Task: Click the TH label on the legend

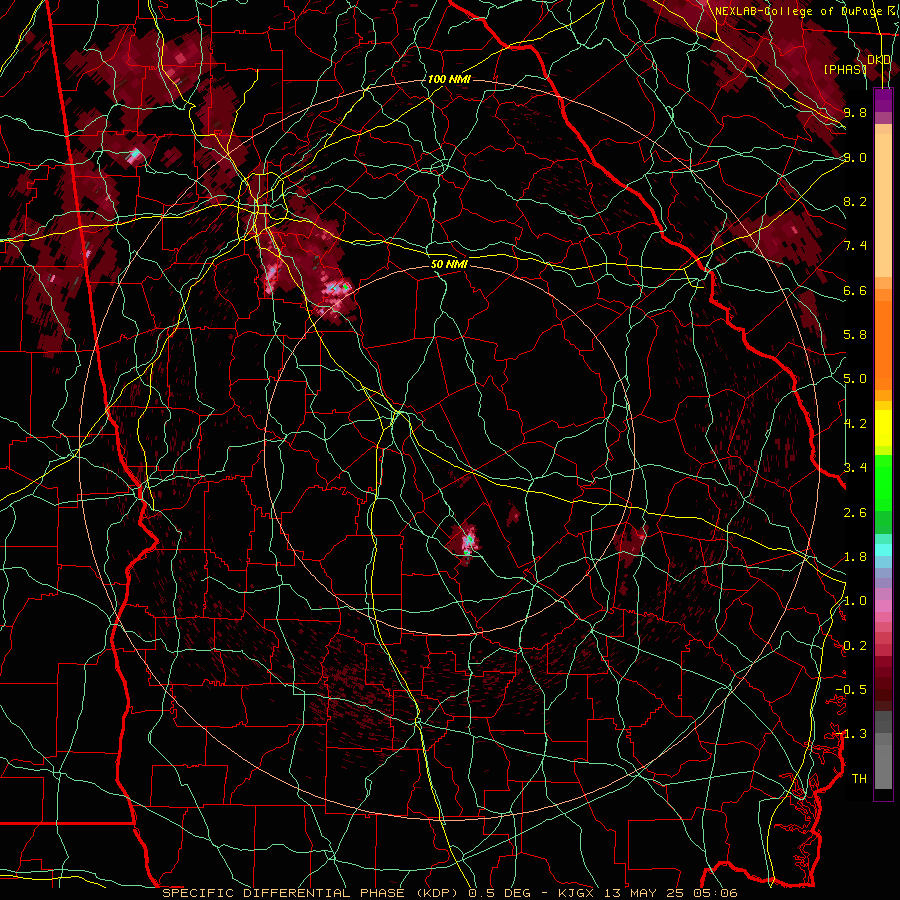Action: [859, 779]
